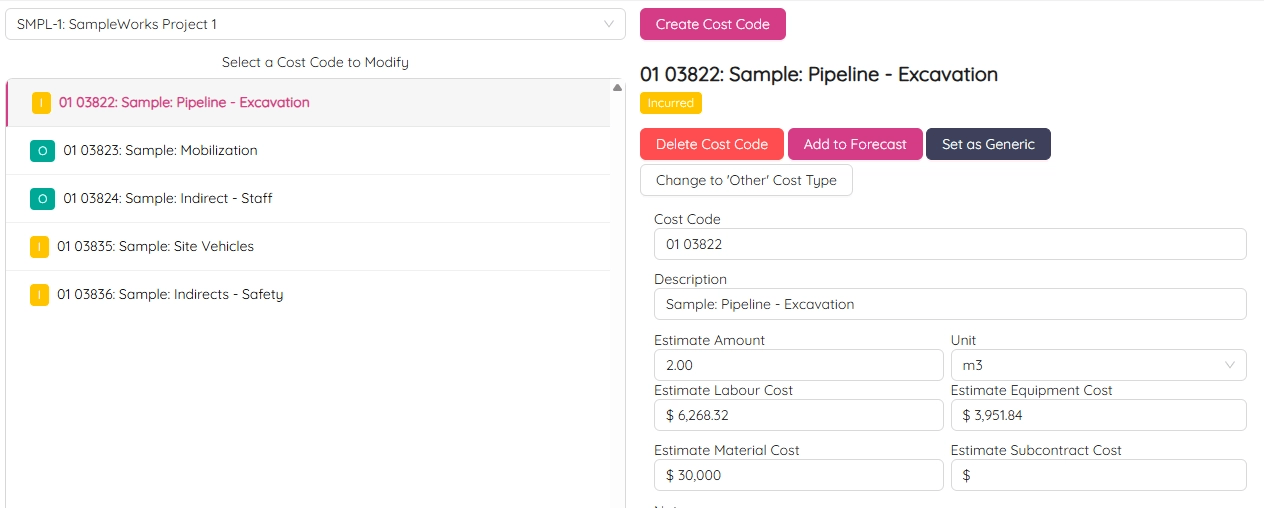Click the Estimate Equipment Cost field
This screenshot has height=508, width=1264.
1098,415
